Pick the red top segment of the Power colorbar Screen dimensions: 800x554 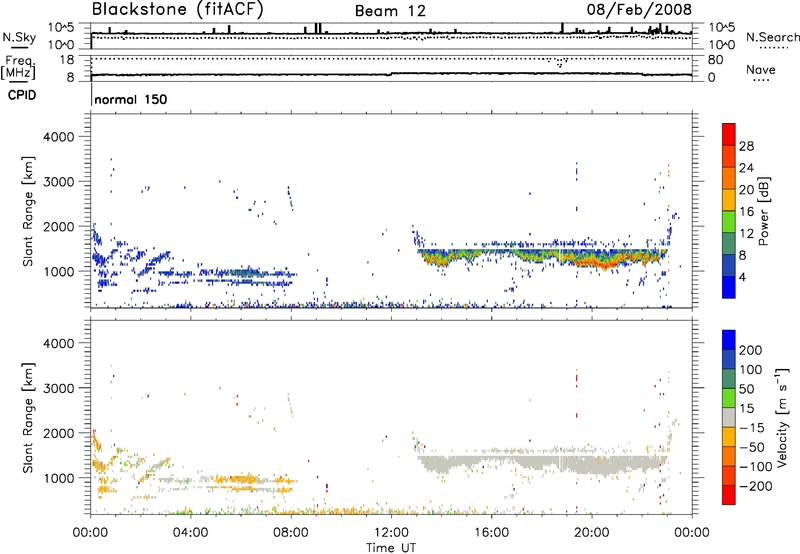pos(729,135)
